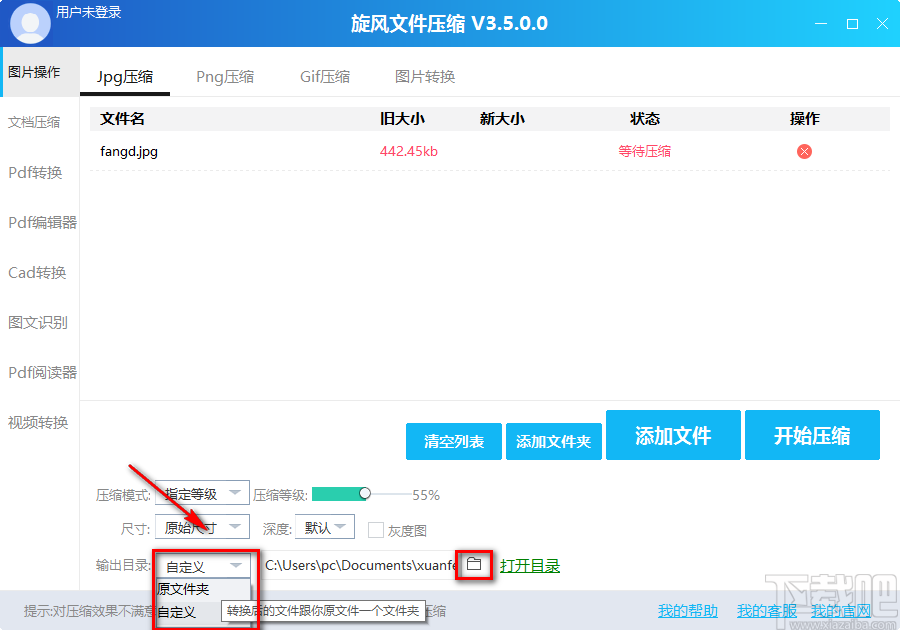This screenshot has width=900, height=630.
Task: Open the Pdf转换 panel in sidebar
Action: 36,172
